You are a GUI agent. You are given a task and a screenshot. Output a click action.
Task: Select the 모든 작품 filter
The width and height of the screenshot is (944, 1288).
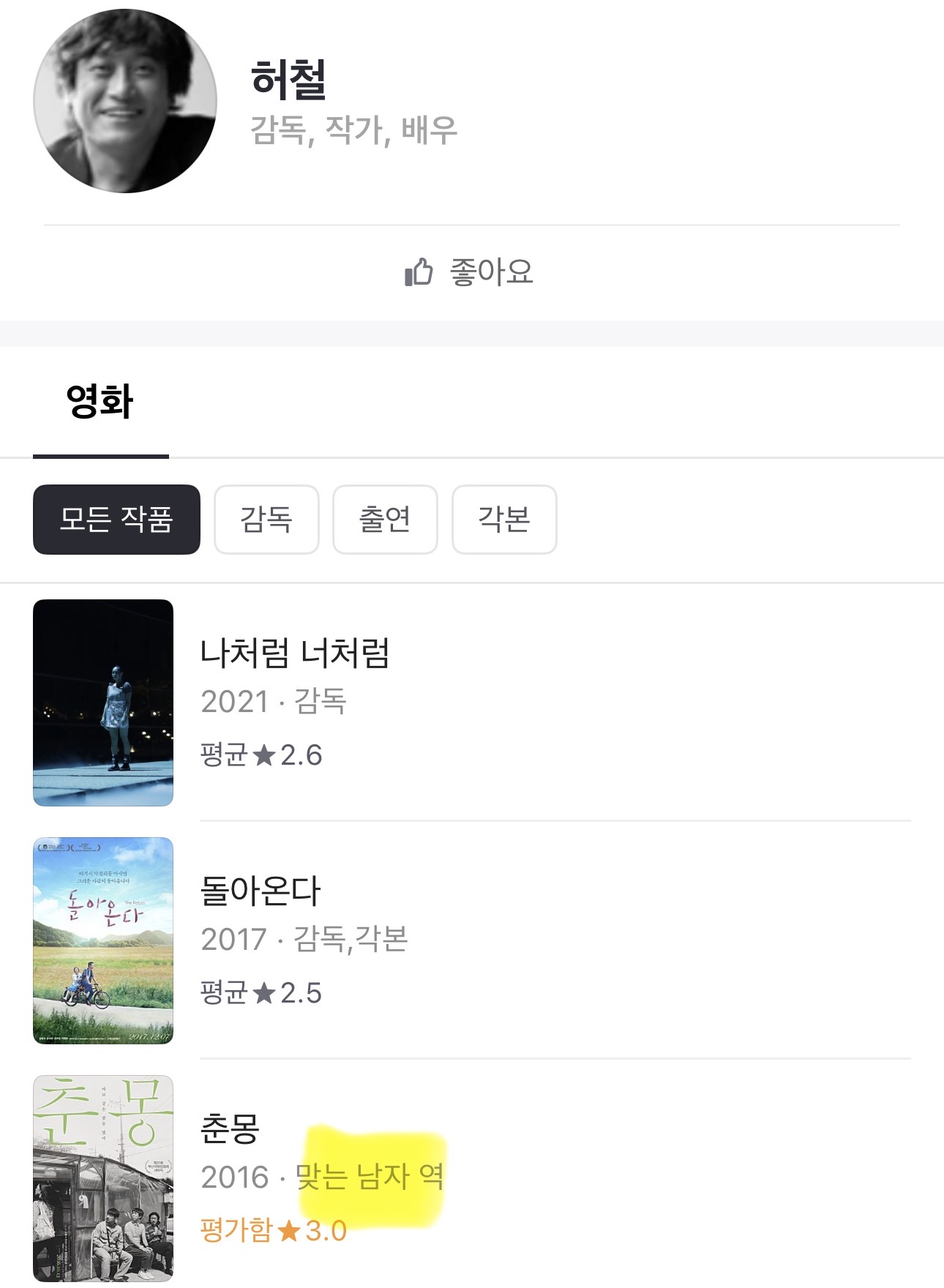coord(116,520)
